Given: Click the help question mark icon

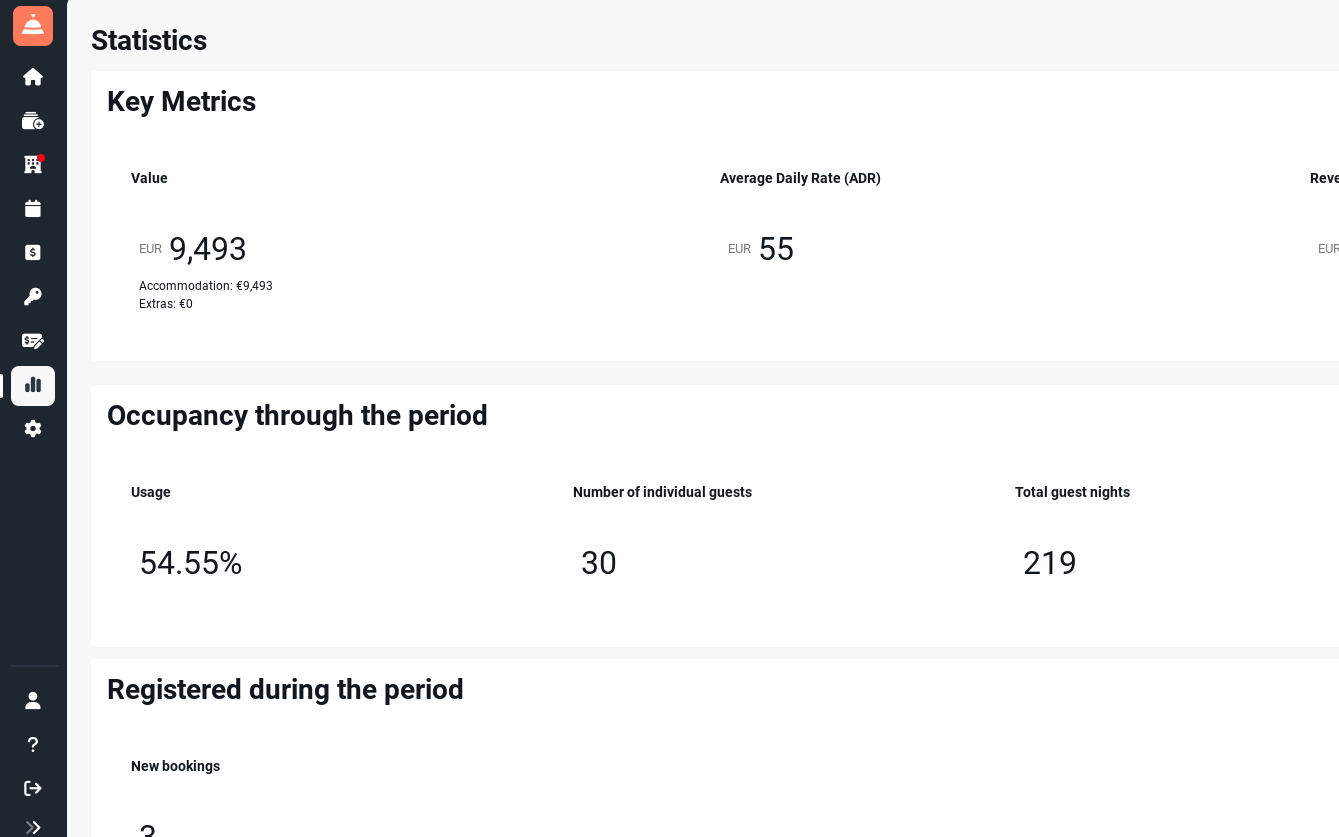Looking at the screenshot, I should pyautogui.click(x=33, y=745).
